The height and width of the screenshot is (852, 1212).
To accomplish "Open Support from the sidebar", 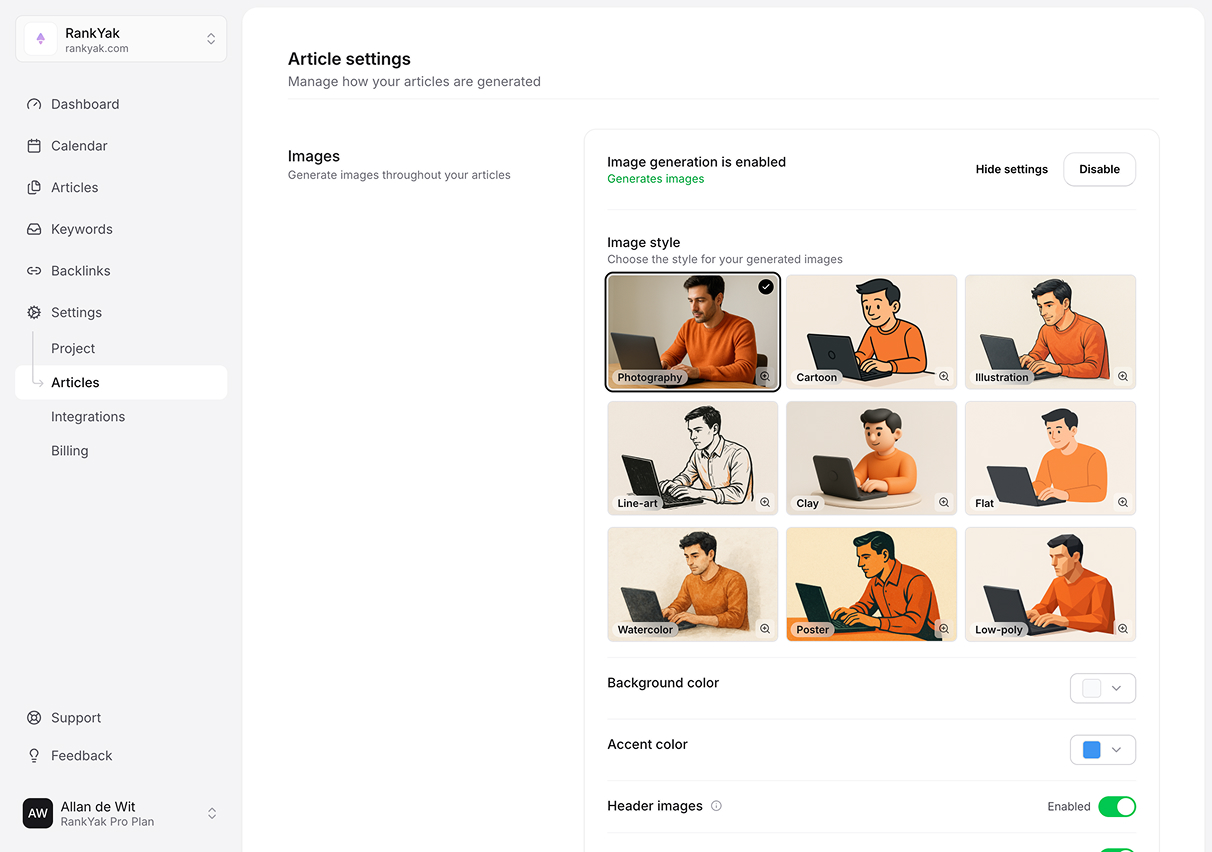I will click(75, 717).
